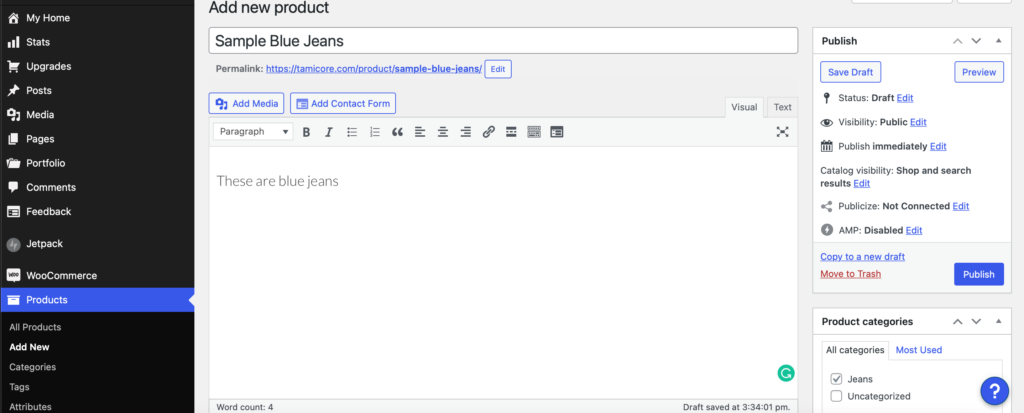Switch to the Text editor tab
Image resolution: width=1024 pixels, height=413 pixels.
coord(782,107)
